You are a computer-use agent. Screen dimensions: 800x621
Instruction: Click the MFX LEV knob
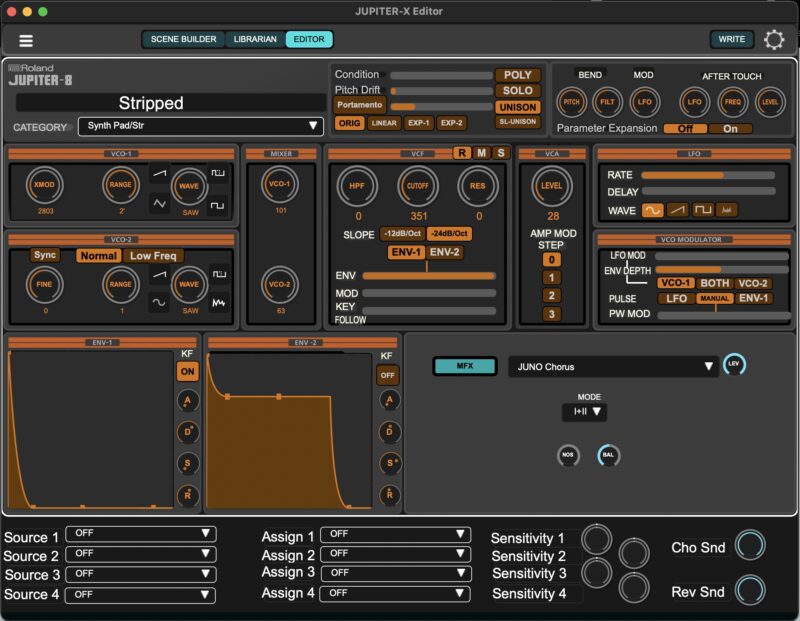tap(734, 364)
